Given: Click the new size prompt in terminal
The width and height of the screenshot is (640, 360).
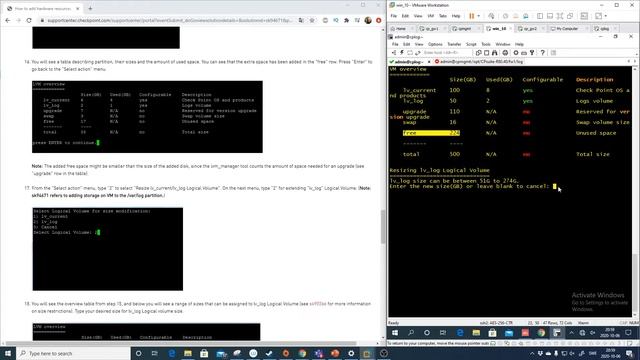Looking at the screenshot, I should coord(469,187).
